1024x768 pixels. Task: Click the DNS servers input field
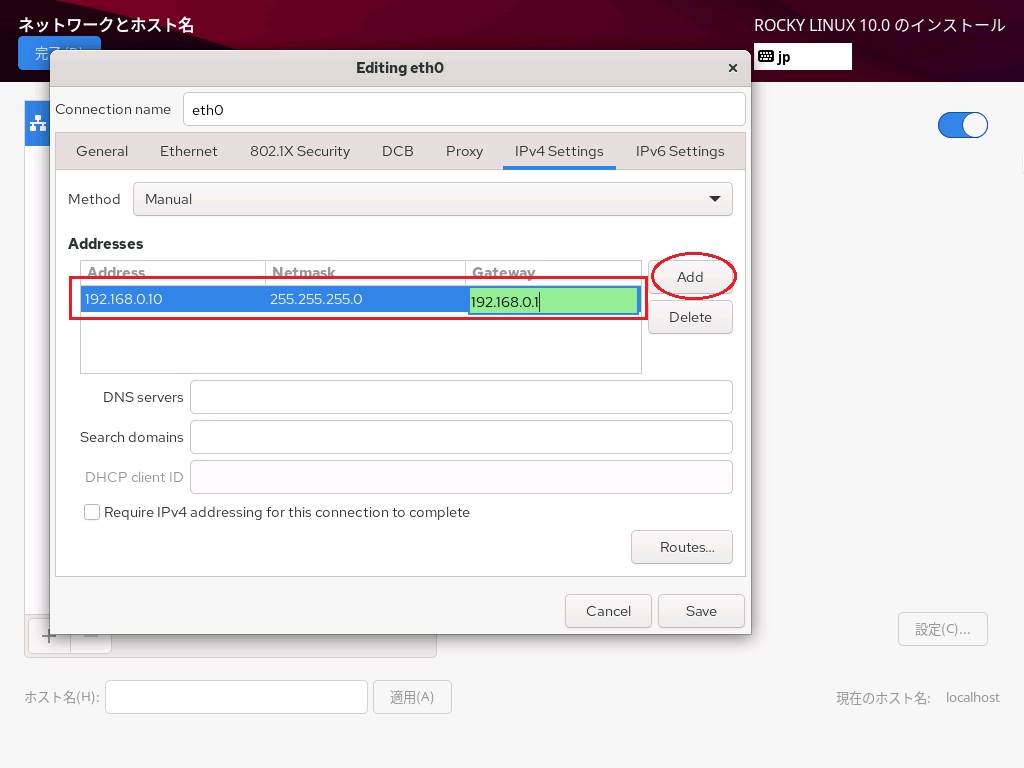[461, 397]
